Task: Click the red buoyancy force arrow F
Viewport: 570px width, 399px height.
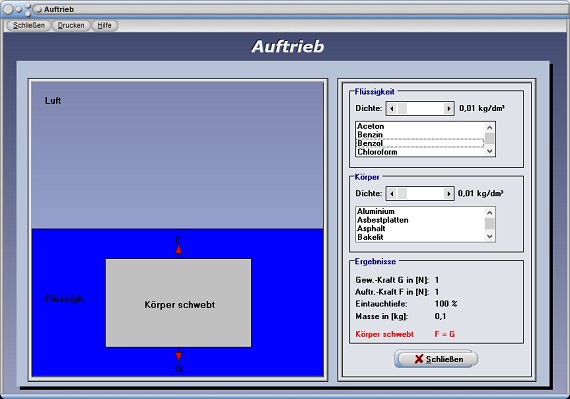Action: (x=178, y=250)
